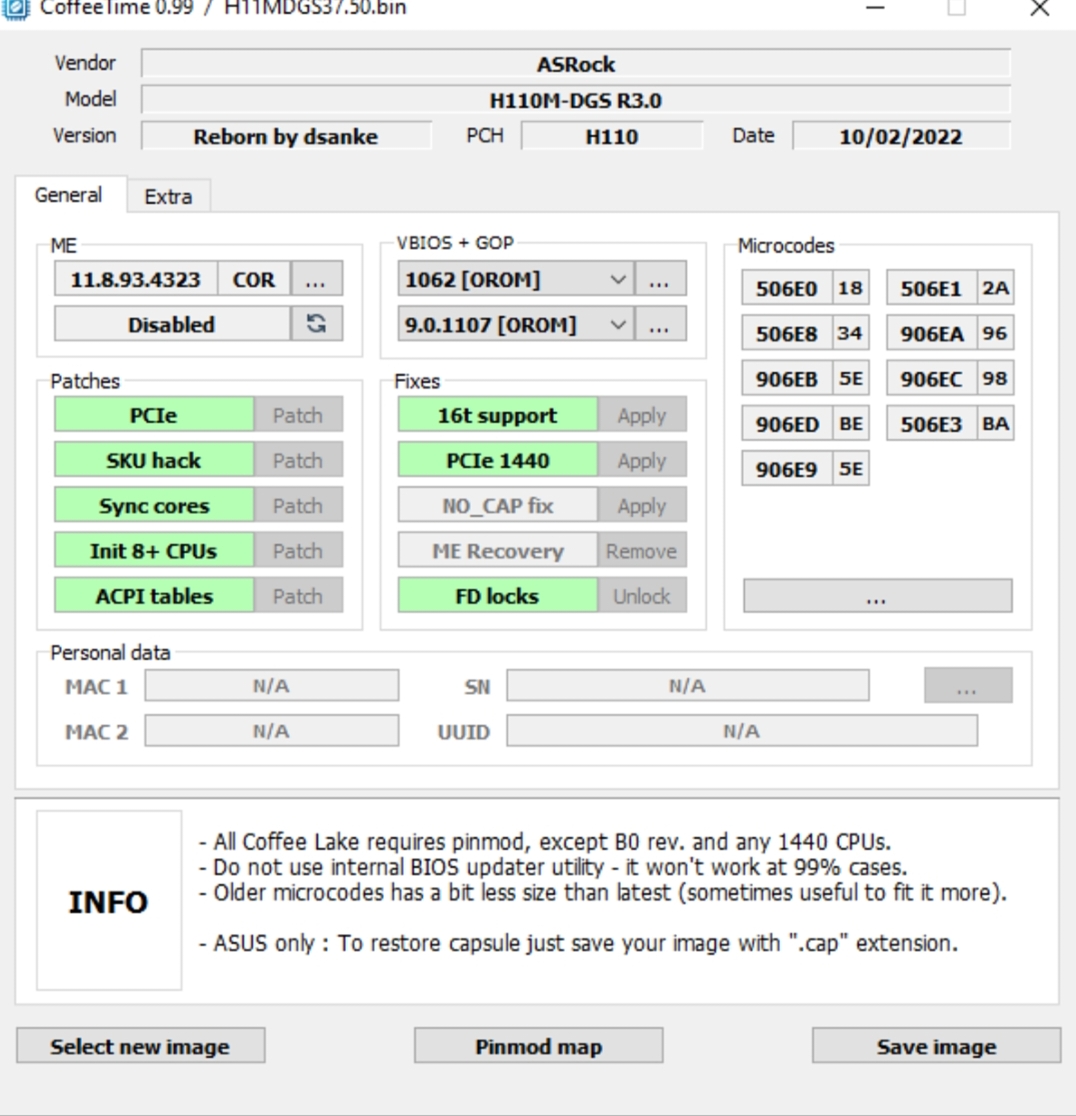The height and width of the screenshot is (1116, 1076).
Task: Toggle the FD locks indicator
Action: pos(497,596)
